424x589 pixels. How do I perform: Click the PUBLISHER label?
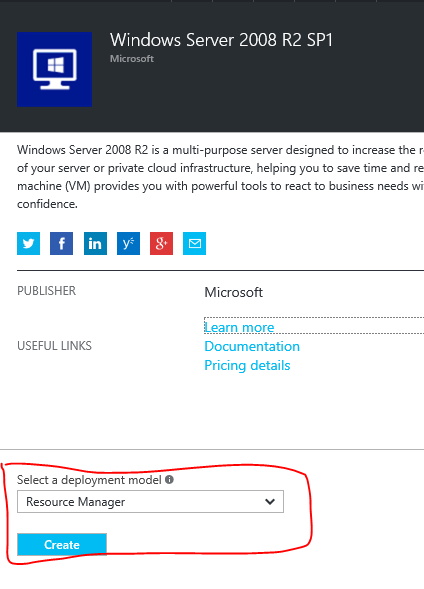coord(47,291)
